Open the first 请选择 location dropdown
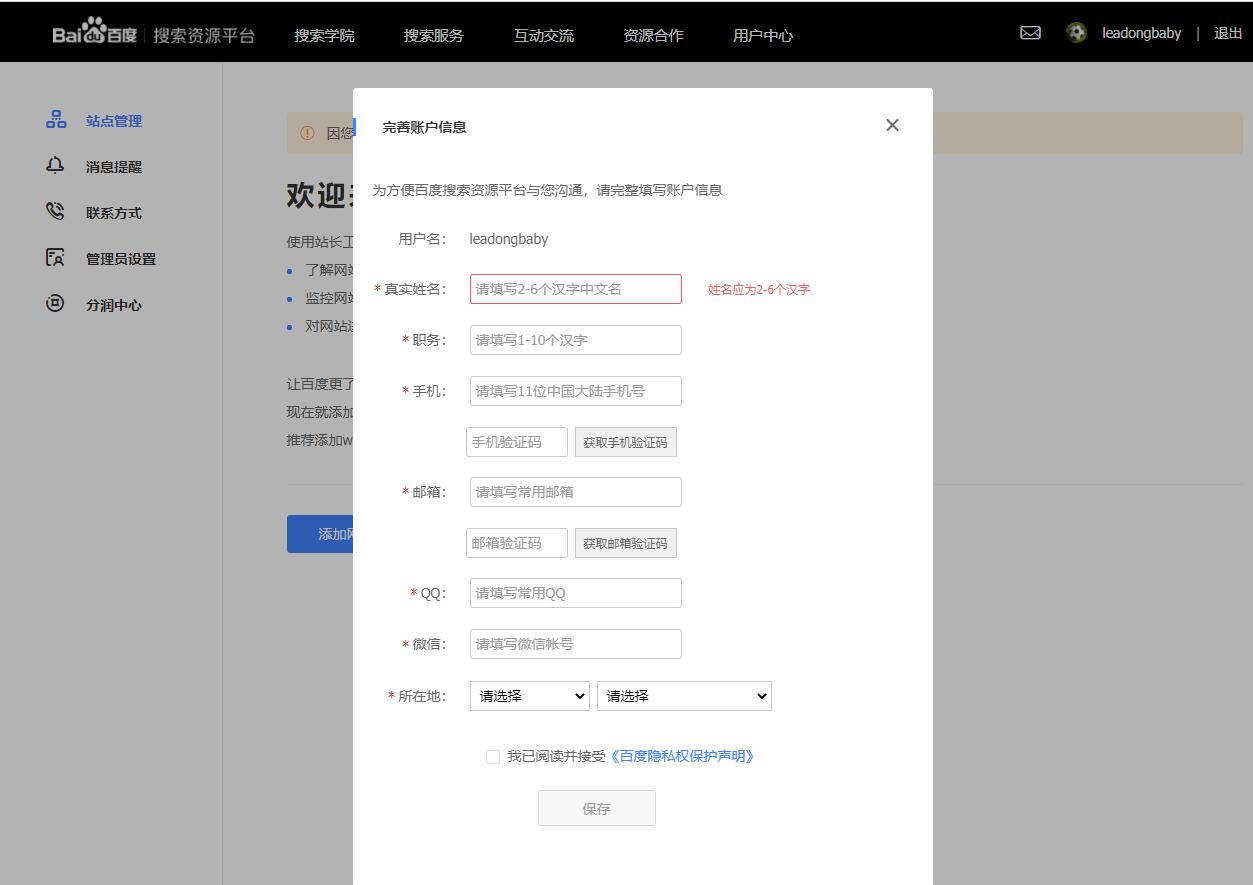 click(529, 695)
